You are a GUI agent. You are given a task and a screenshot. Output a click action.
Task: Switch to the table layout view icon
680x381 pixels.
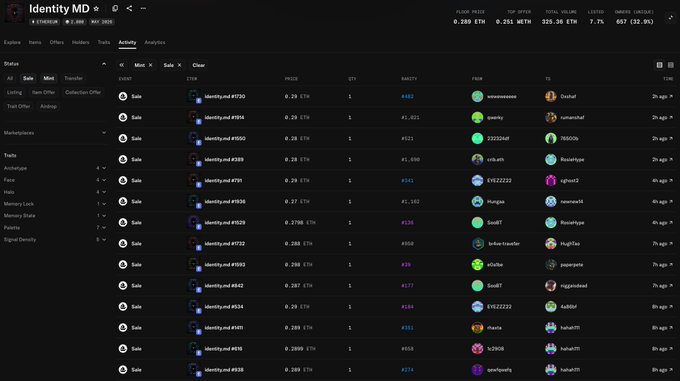click(x=660, y=65)
